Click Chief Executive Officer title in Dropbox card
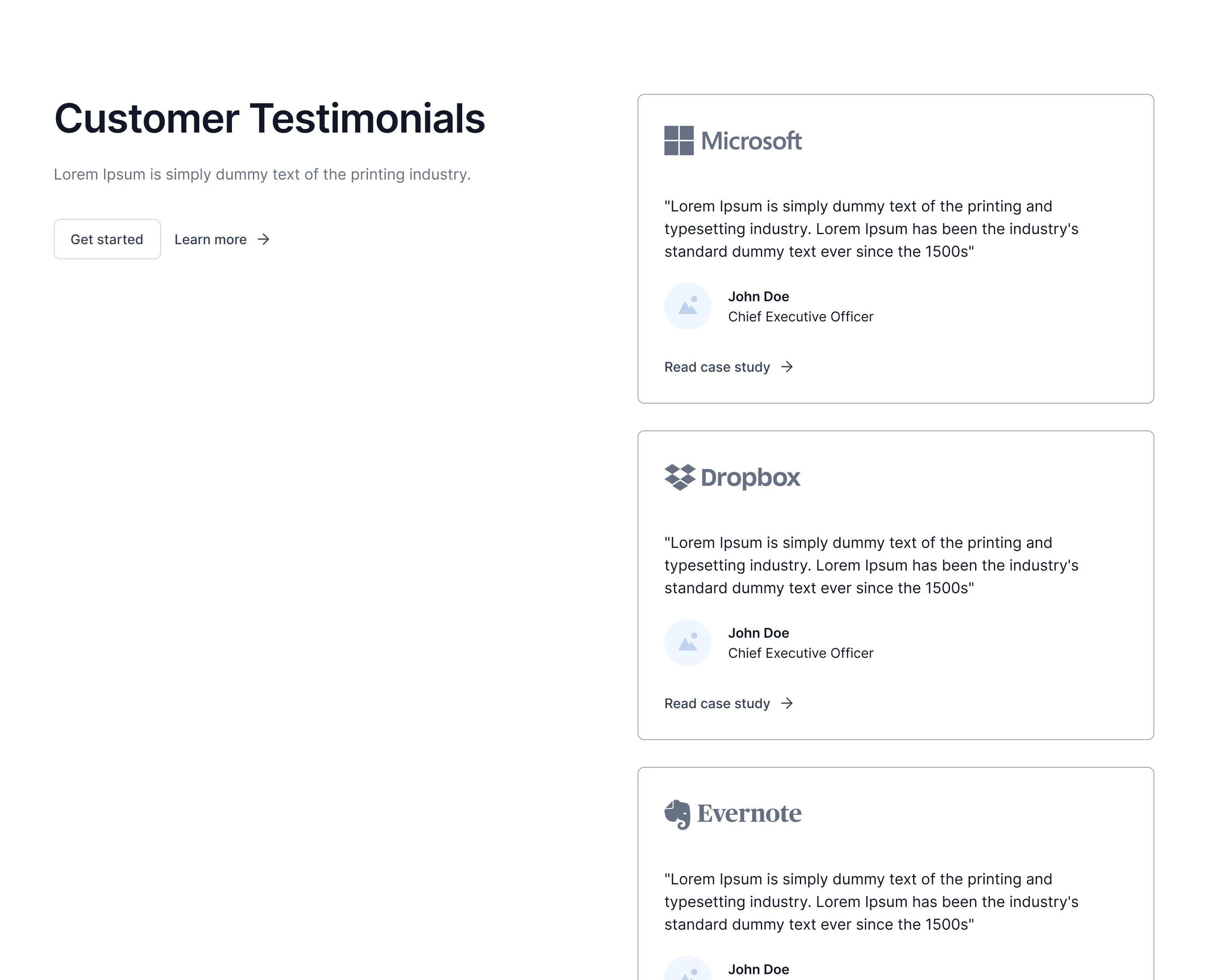The width and height of the screenshot is (1208, 980). click(x=800, y=653)
